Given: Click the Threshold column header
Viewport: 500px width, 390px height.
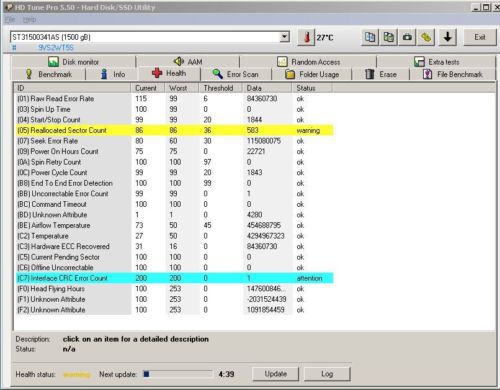Looking at the screenshot, I should coord(221,88).
